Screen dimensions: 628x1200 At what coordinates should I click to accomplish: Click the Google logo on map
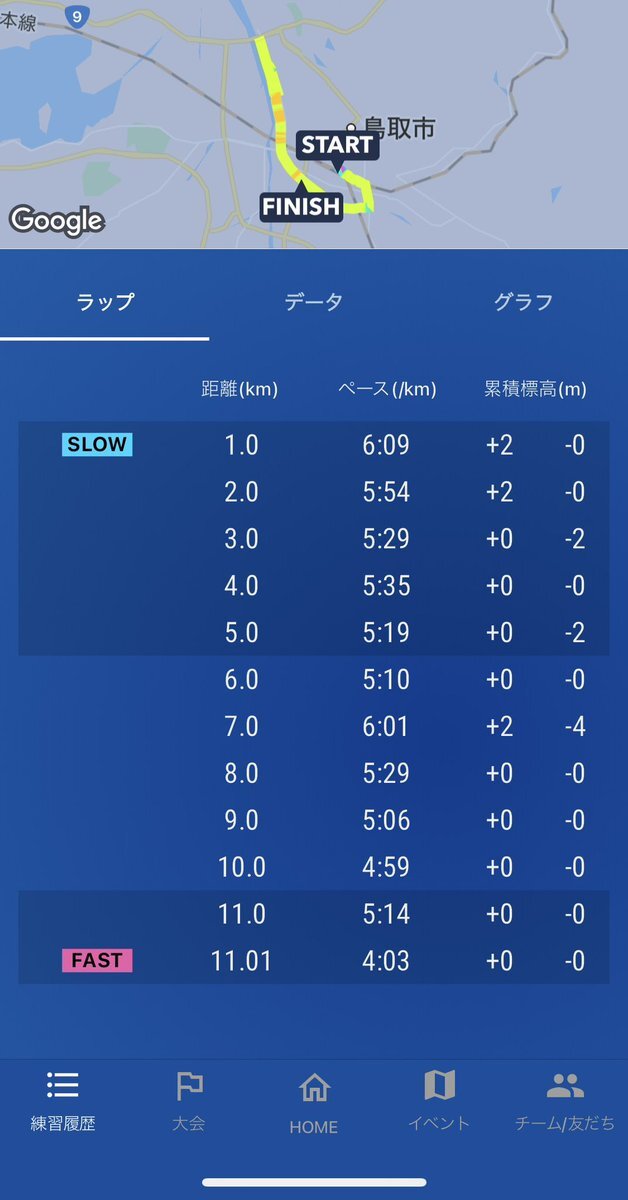(56, 221)
